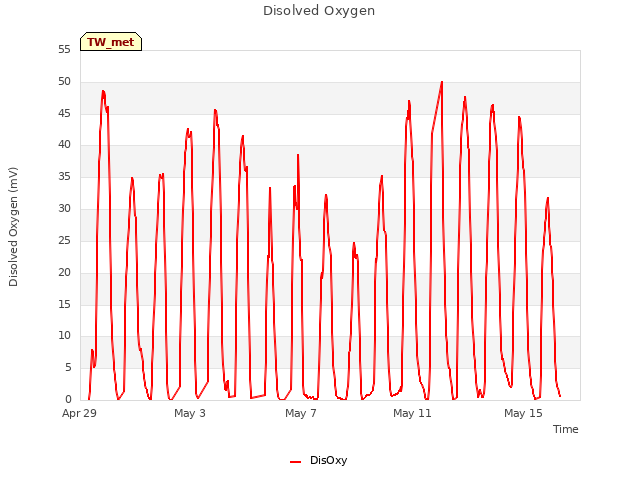
Task: Click the Apr 29 x-axis tick
Action: (x=79, y=413)
